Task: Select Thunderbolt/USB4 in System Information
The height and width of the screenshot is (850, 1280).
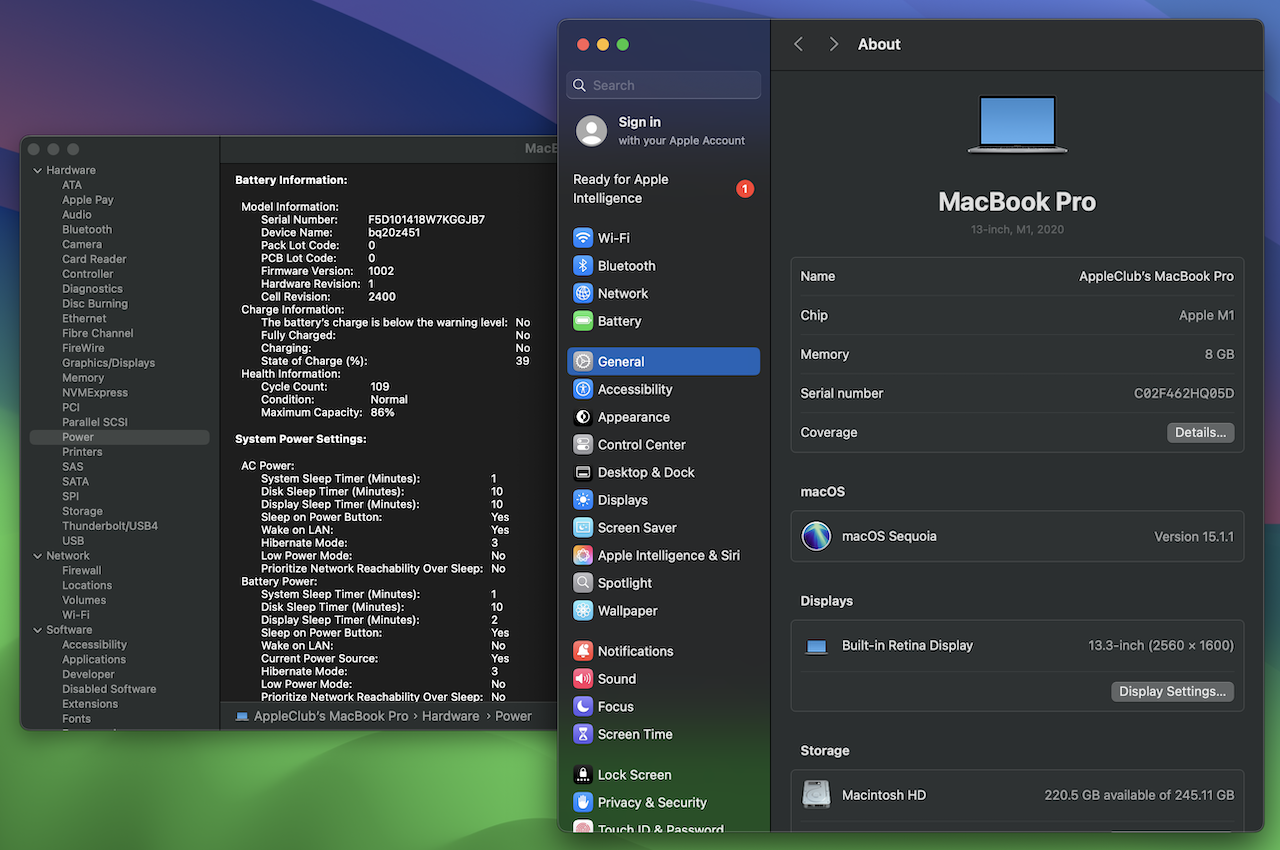Action: pyautogui.click(x=110, y=526)
